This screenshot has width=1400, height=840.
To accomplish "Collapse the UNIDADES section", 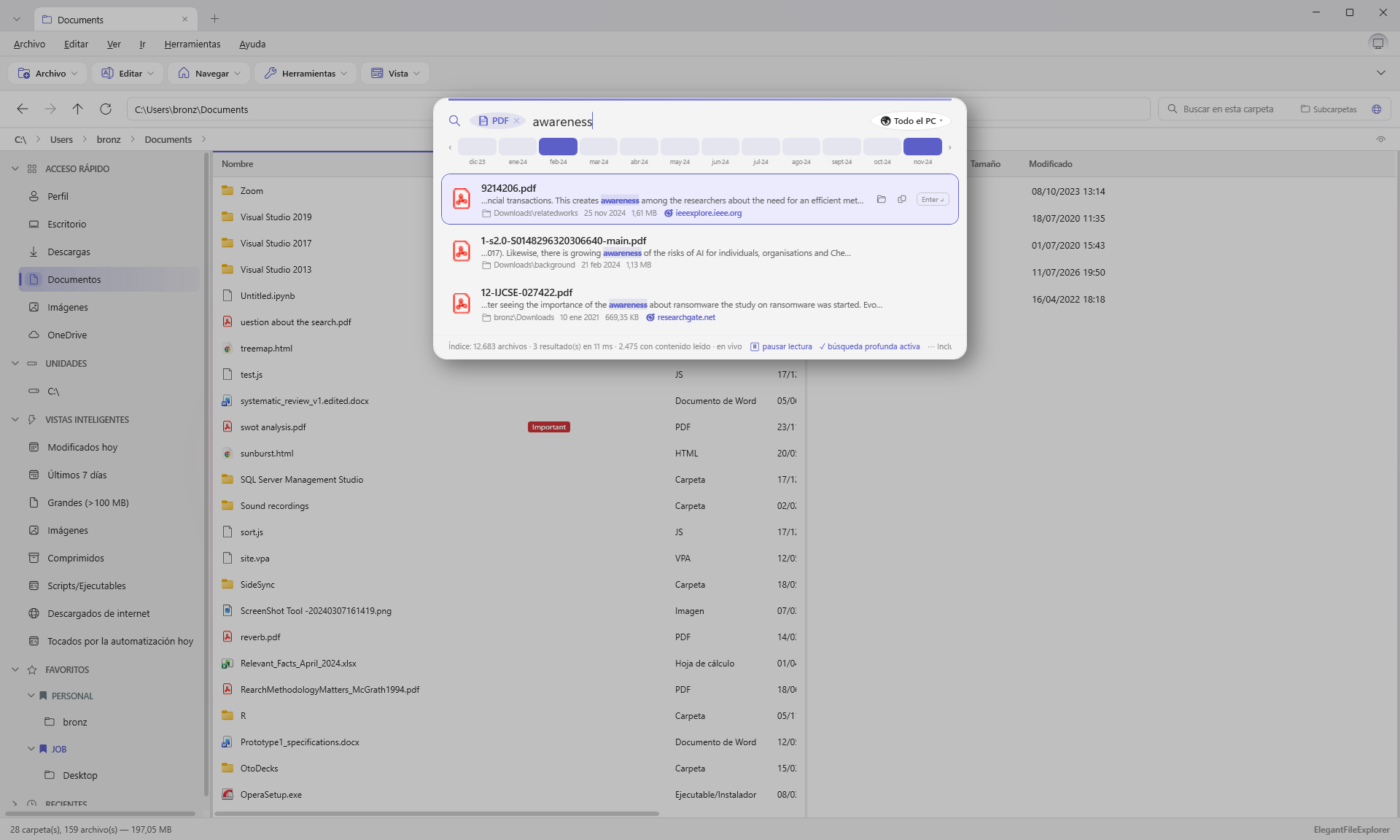I will 15,363.
